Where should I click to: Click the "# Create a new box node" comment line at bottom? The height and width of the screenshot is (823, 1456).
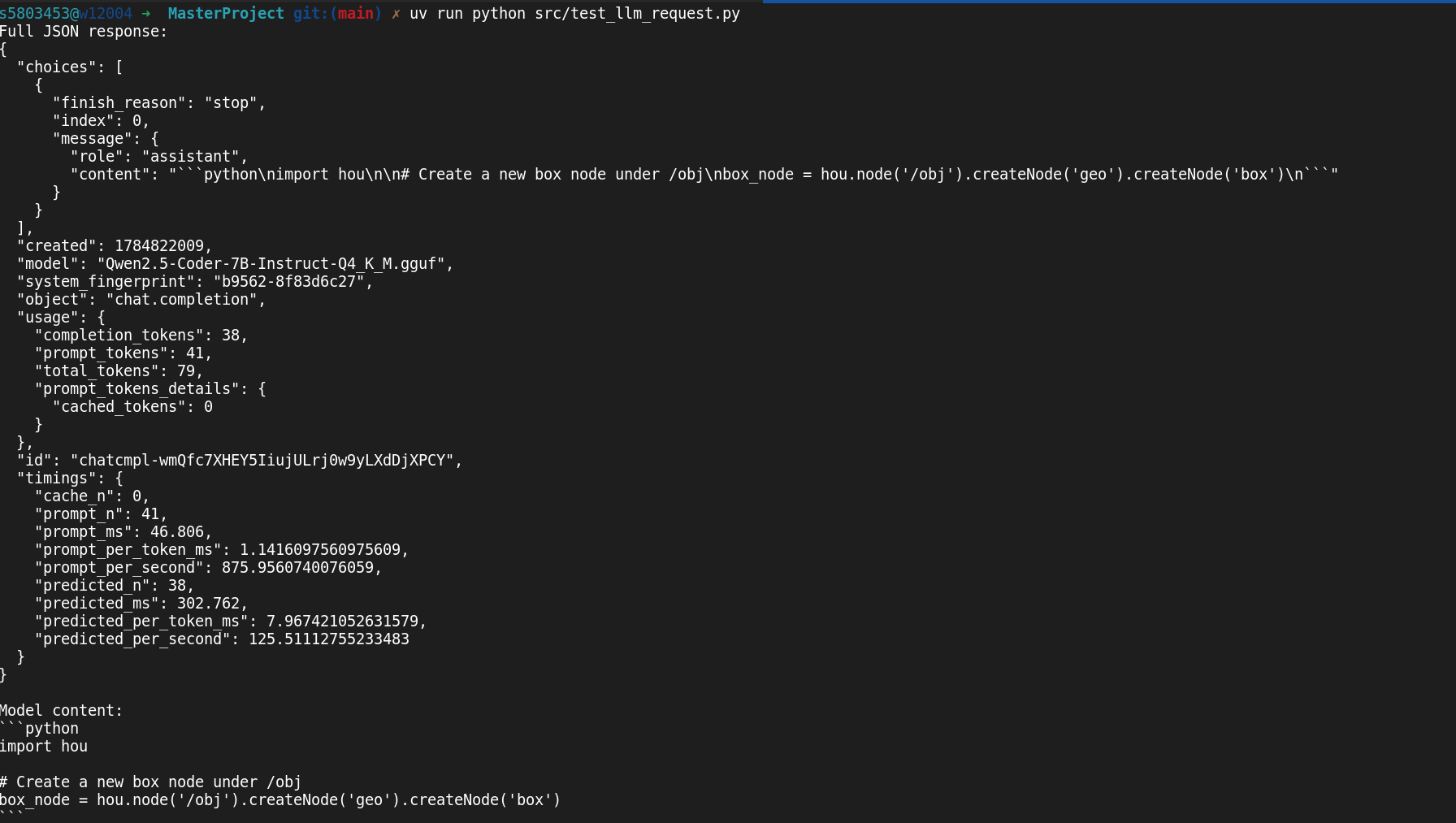pos(150,782)
